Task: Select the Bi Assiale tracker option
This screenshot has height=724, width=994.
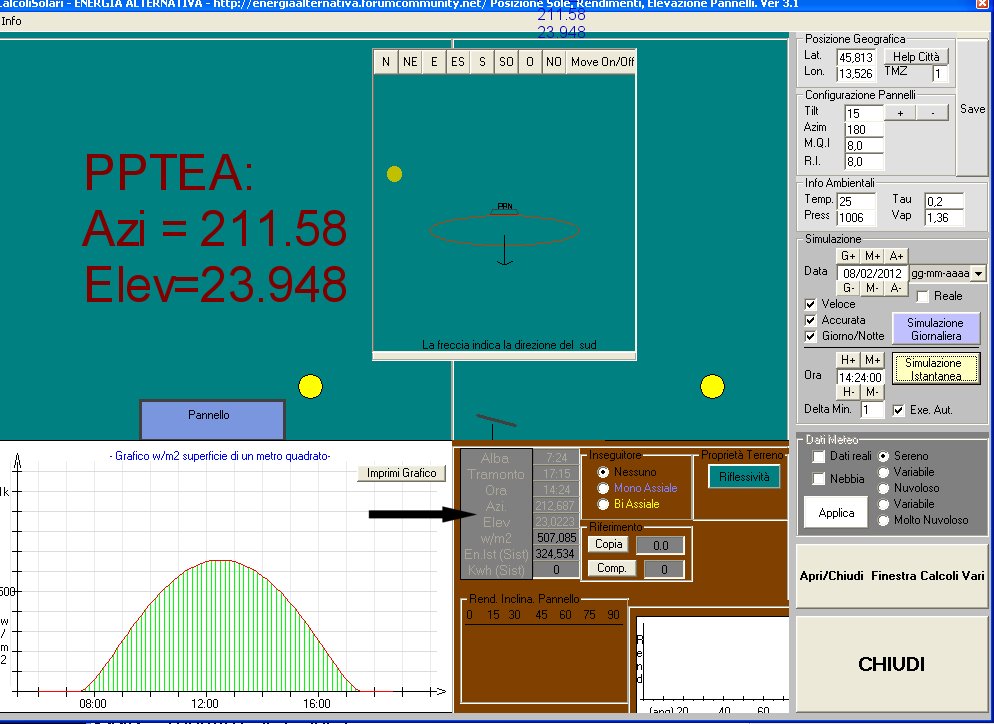Action: [603, 504]
